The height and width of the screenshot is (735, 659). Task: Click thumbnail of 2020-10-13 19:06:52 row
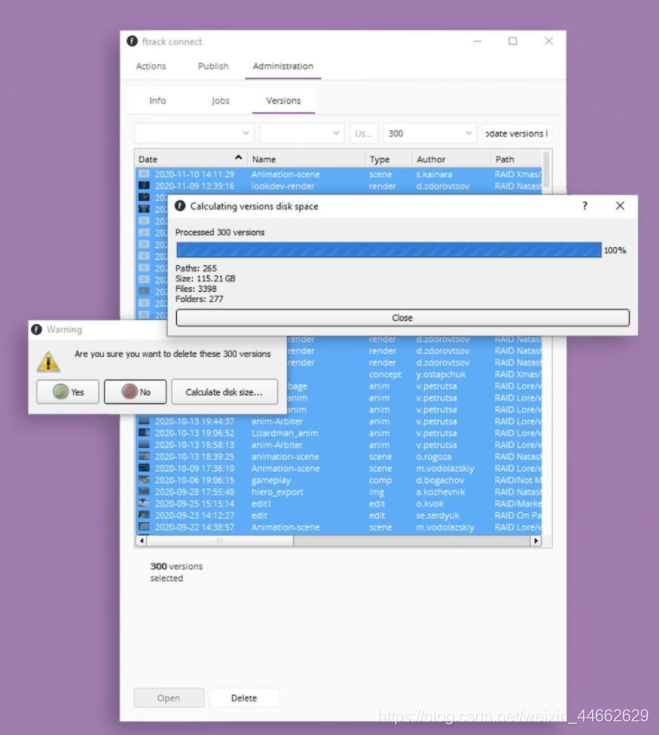(x=144, y=433)
